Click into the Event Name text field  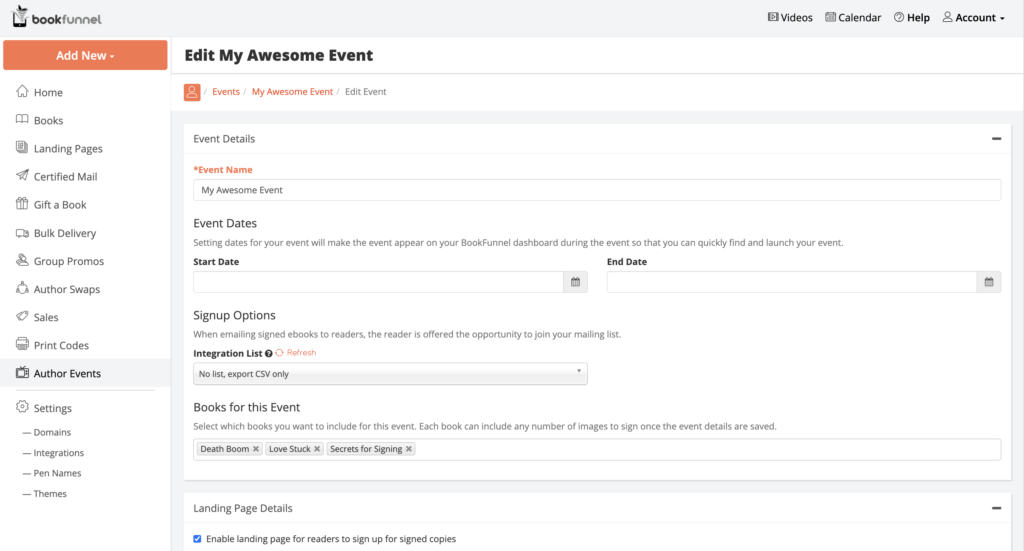(596, 190)
